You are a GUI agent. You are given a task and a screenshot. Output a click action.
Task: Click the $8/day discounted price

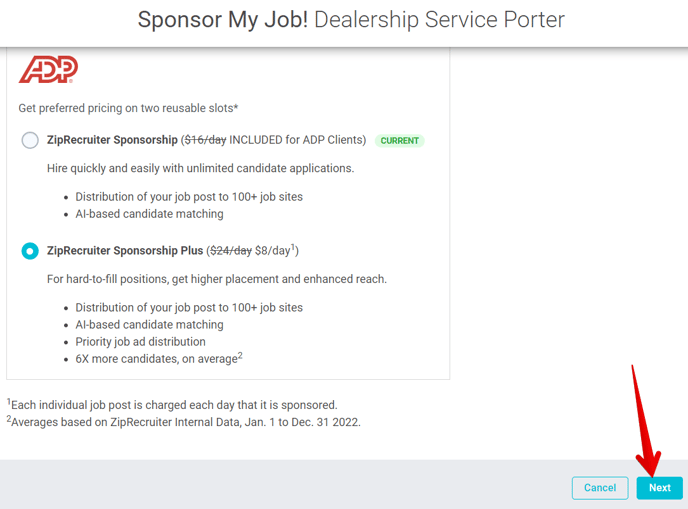(274, 251)
